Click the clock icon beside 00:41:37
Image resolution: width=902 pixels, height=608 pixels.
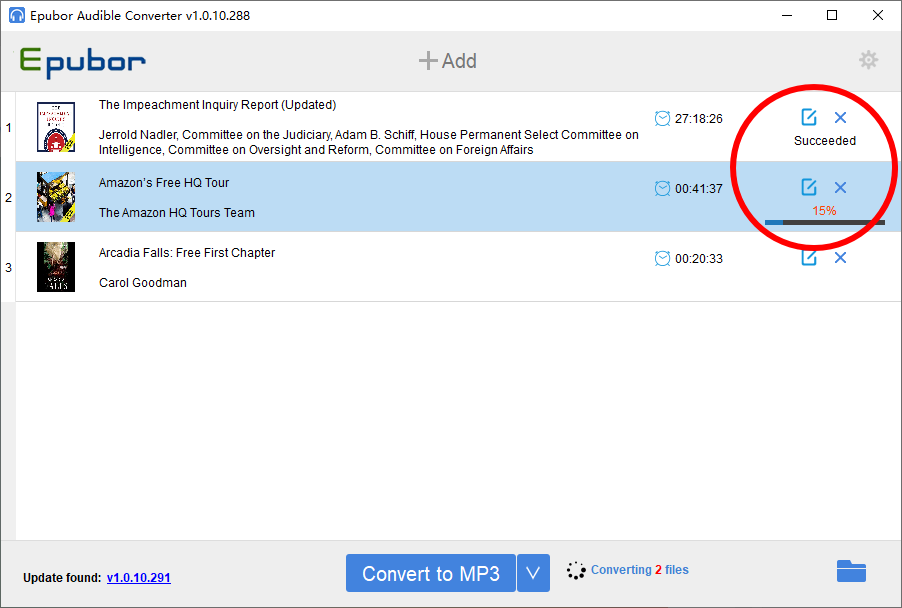coord(662,189)
